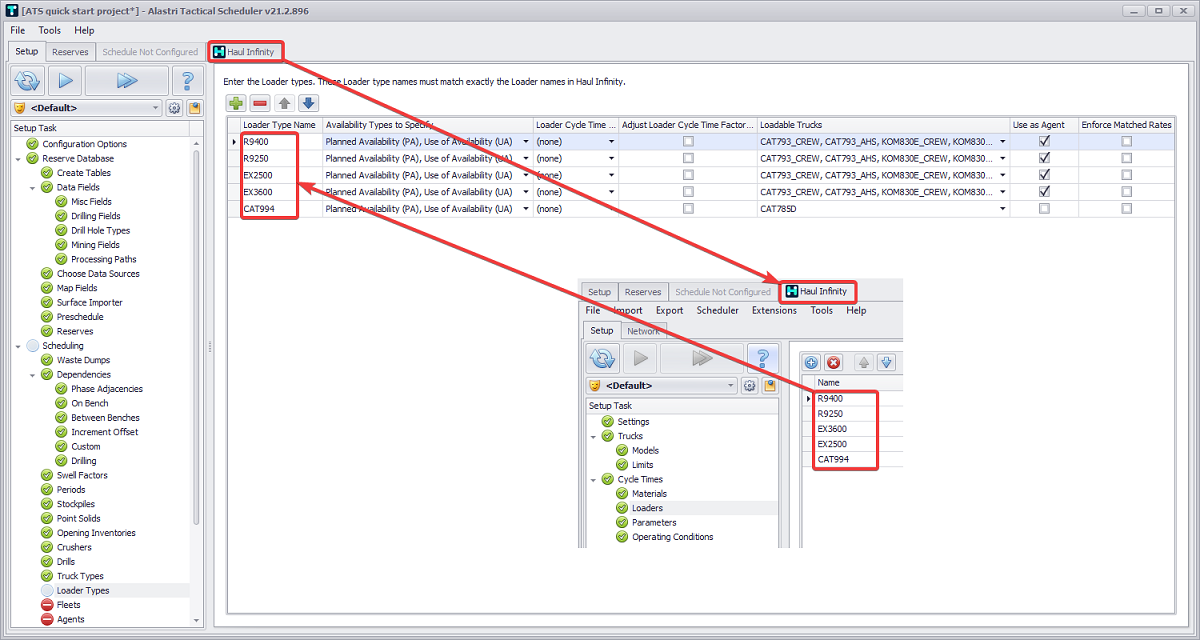1200x640 pixels.
Task: Open the Tools menu in the main window menu bar
Action: 50,30
